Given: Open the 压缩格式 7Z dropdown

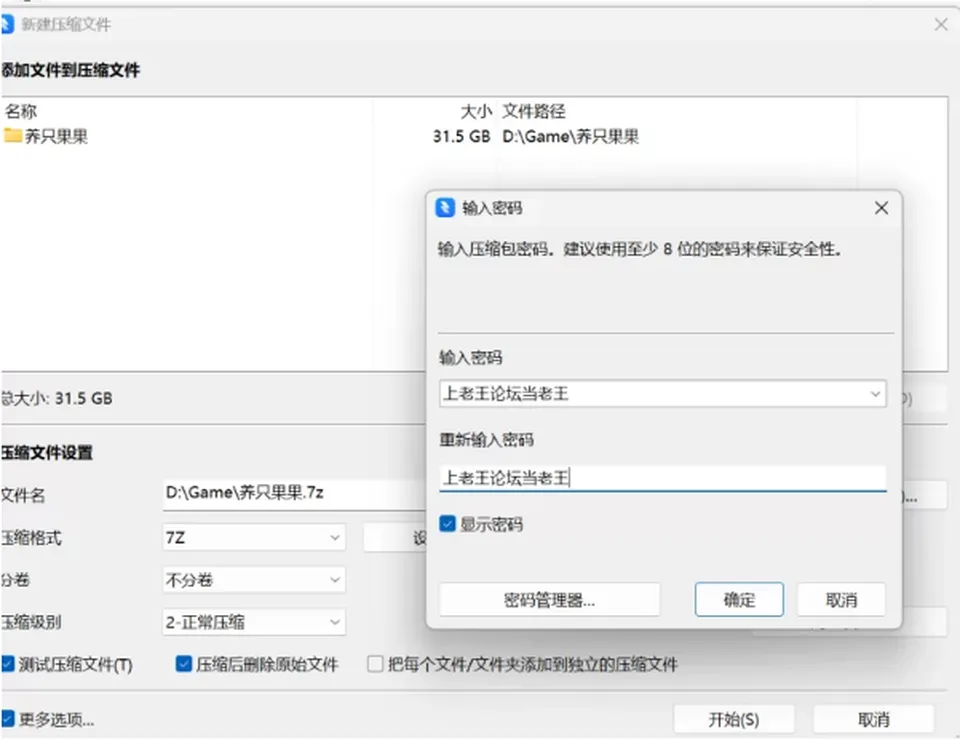Looking at the screenshot, I should pos(254,537).
